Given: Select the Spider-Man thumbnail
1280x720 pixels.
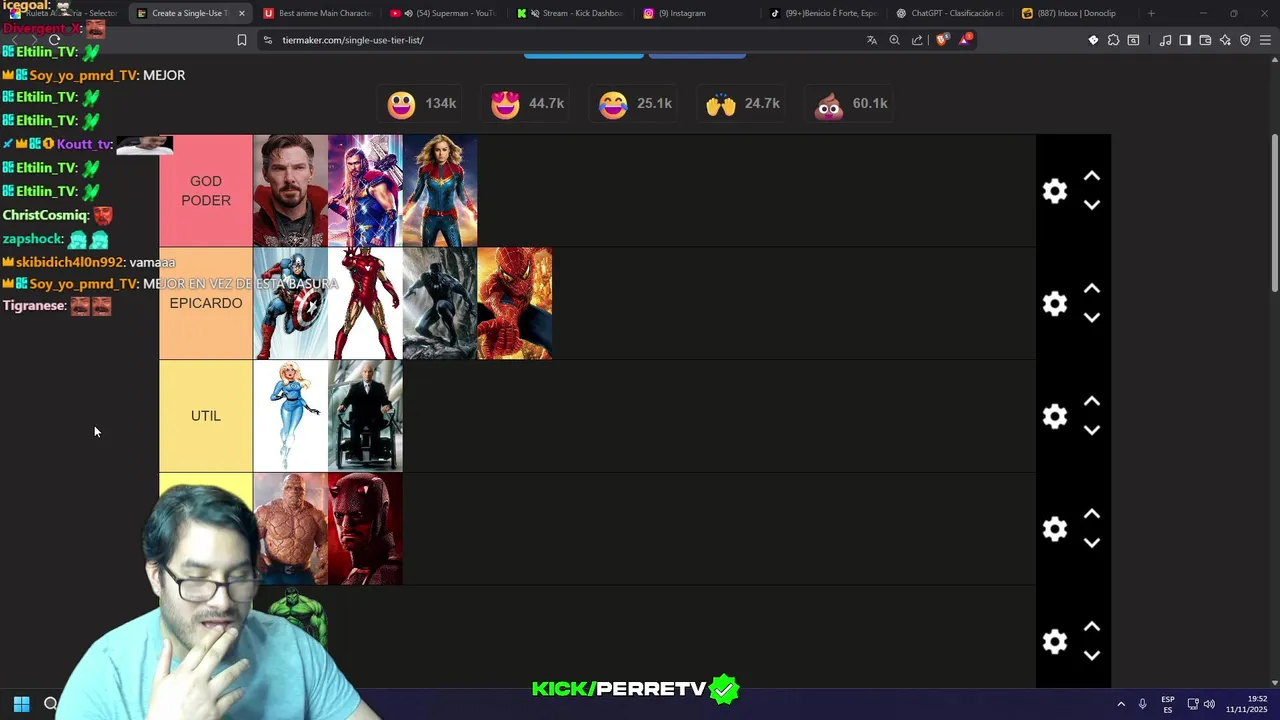Looking at the screenshot, I should pyautogui.click(x=514, y=304).
